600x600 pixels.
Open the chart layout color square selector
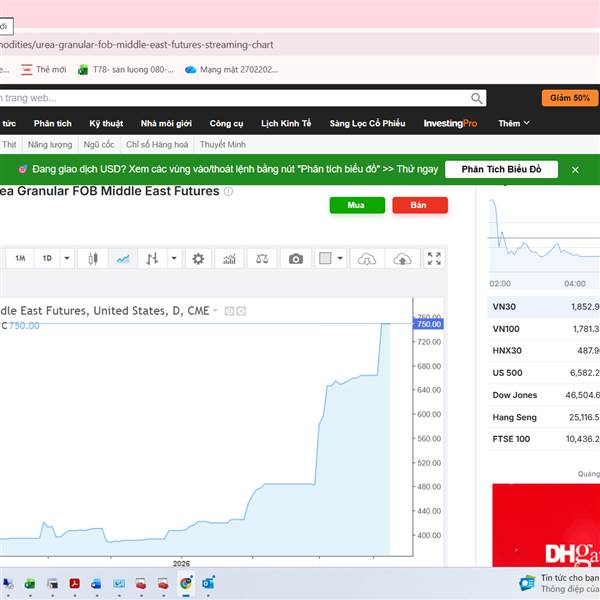point(325,259)
